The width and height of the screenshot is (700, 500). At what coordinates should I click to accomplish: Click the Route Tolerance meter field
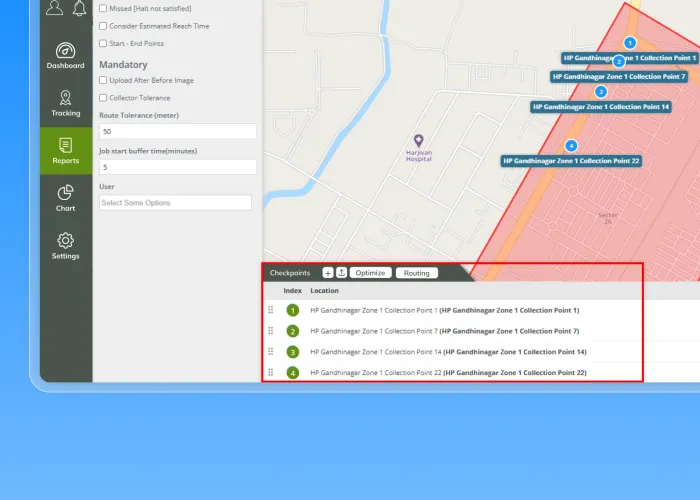(x=177, y=132)
